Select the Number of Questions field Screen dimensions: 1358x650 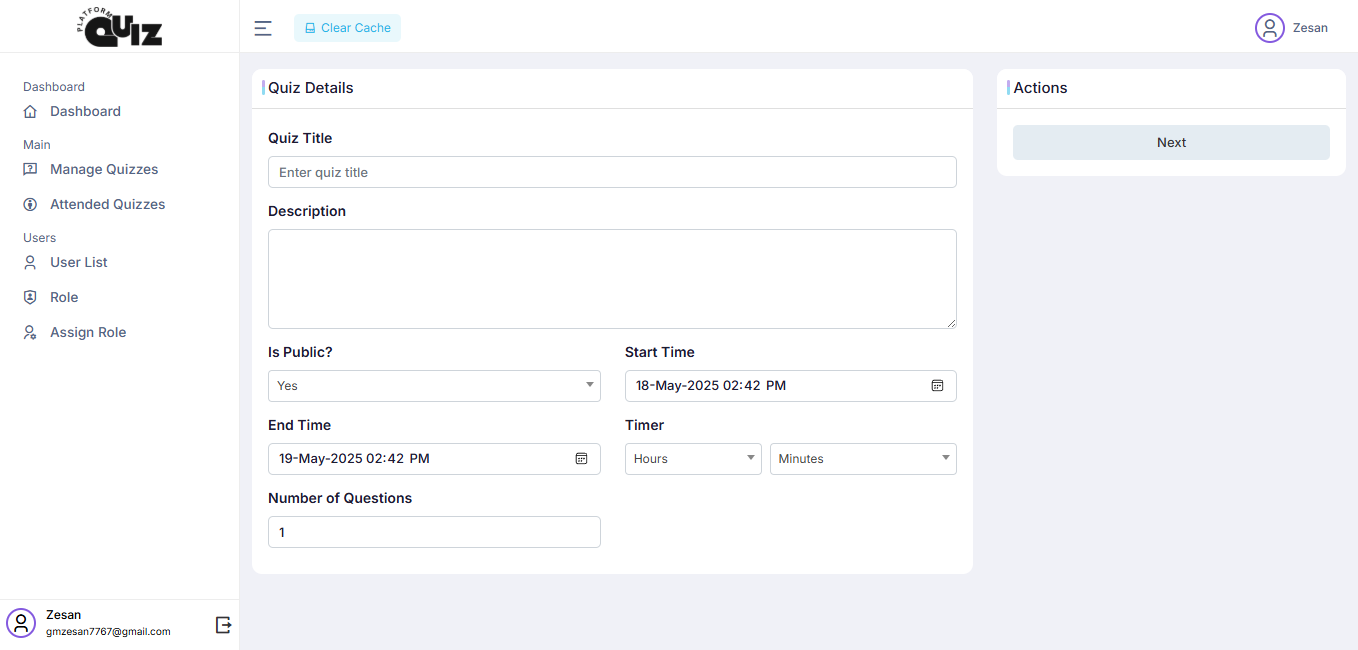click(434, 532)
